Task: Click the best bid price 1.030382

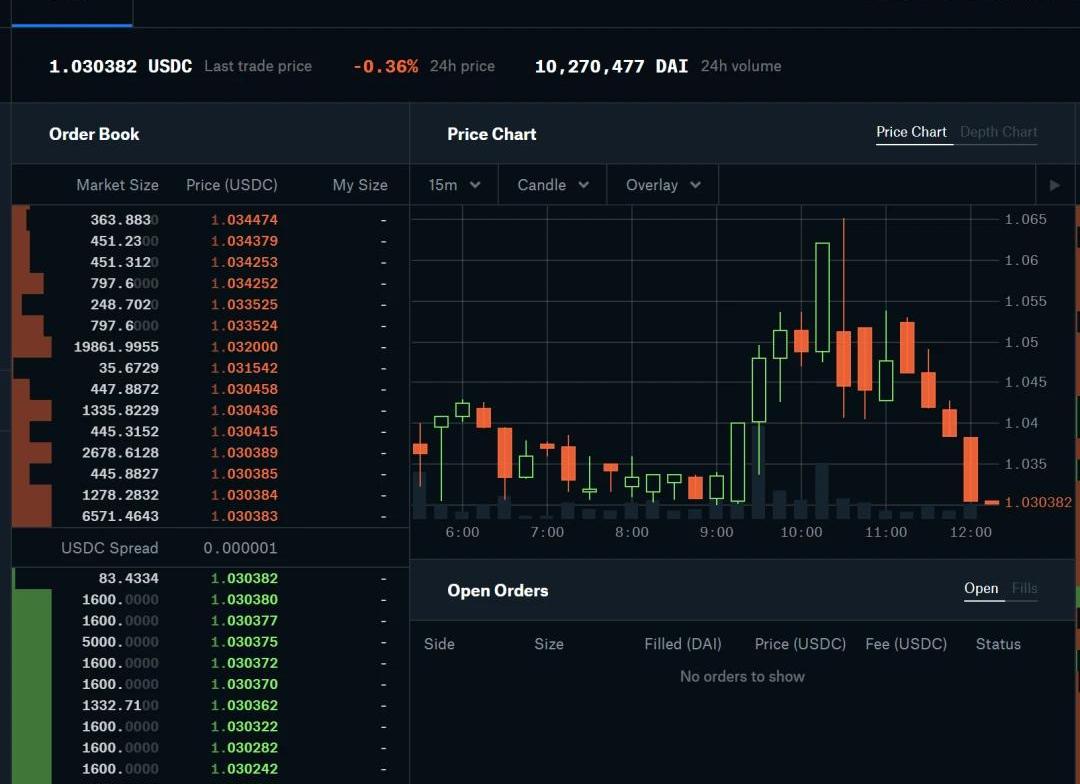Action: [x=244, y=578]
